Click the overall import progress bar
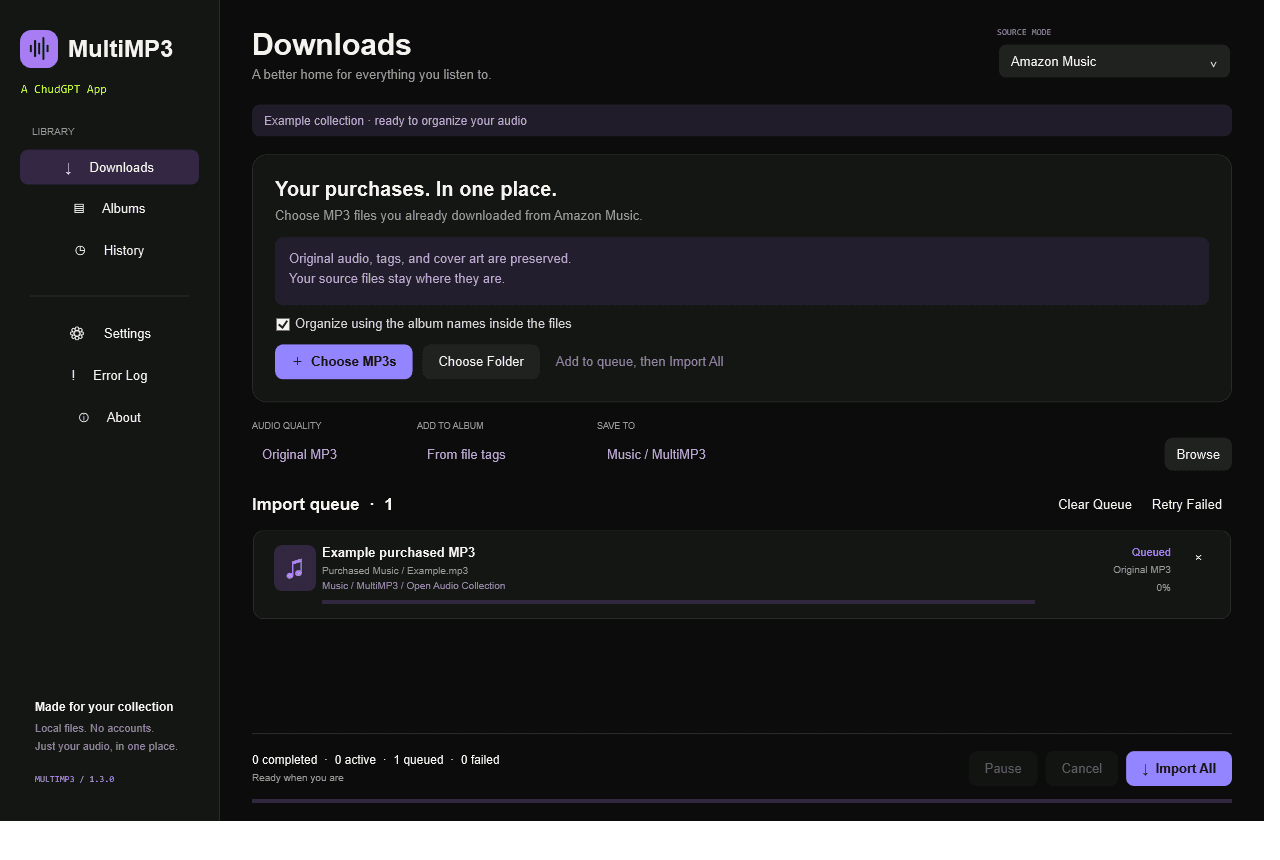This screenshot has width=1280, height=860. (742, 801)
